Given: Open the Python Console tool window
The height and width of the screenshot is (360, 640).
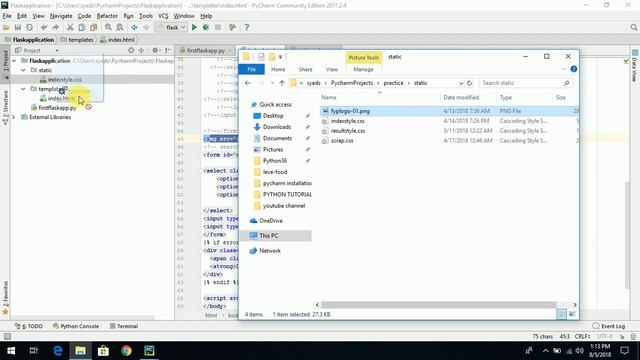Looking at the screenshot, I should coord(76,326).
